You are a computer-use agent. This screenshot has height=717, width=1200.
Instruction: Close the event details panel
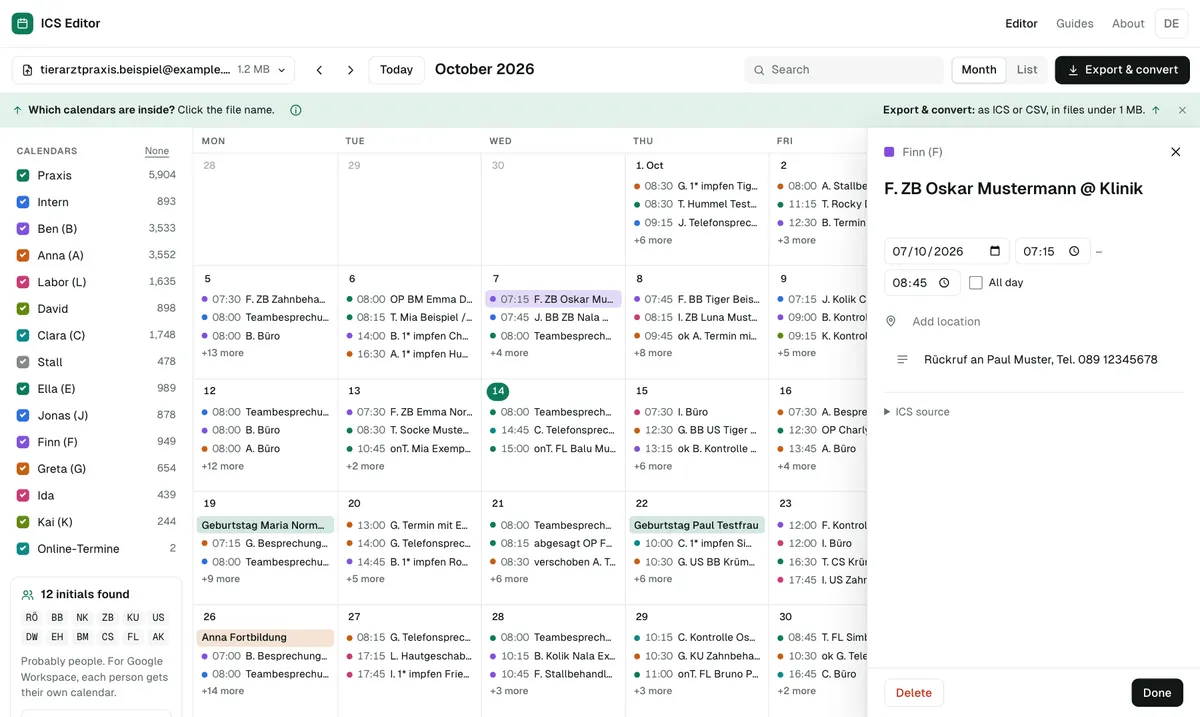point(1175,152)
